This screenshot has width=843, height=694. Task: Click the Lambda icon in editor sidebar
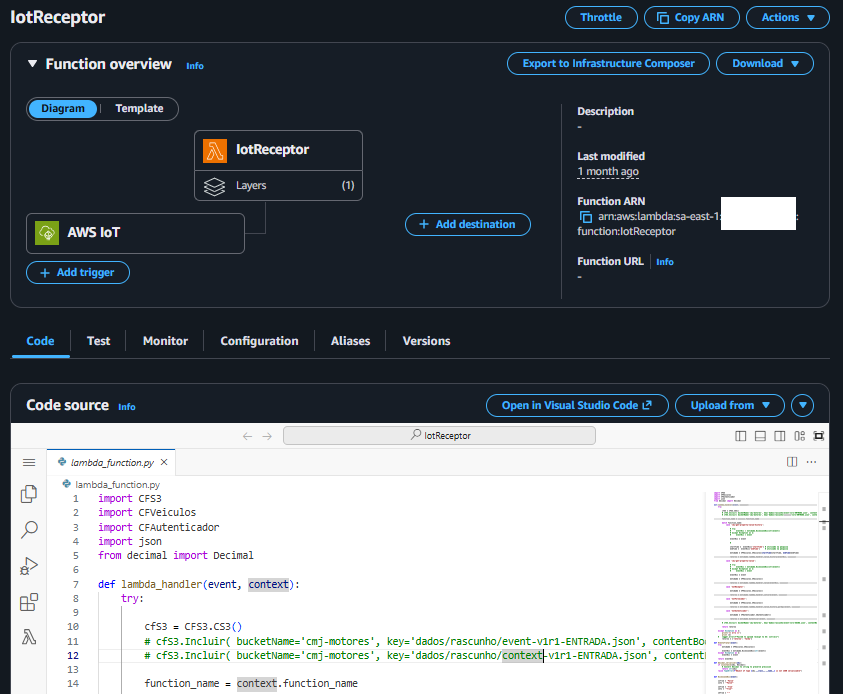point(29,638)
